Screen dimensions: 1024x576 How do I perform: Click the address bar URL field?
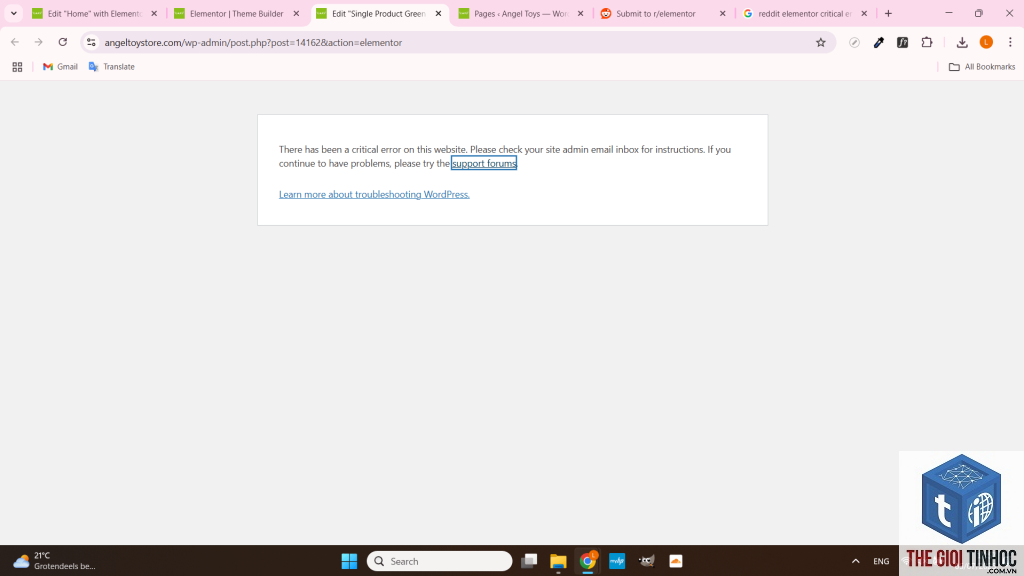457,42
